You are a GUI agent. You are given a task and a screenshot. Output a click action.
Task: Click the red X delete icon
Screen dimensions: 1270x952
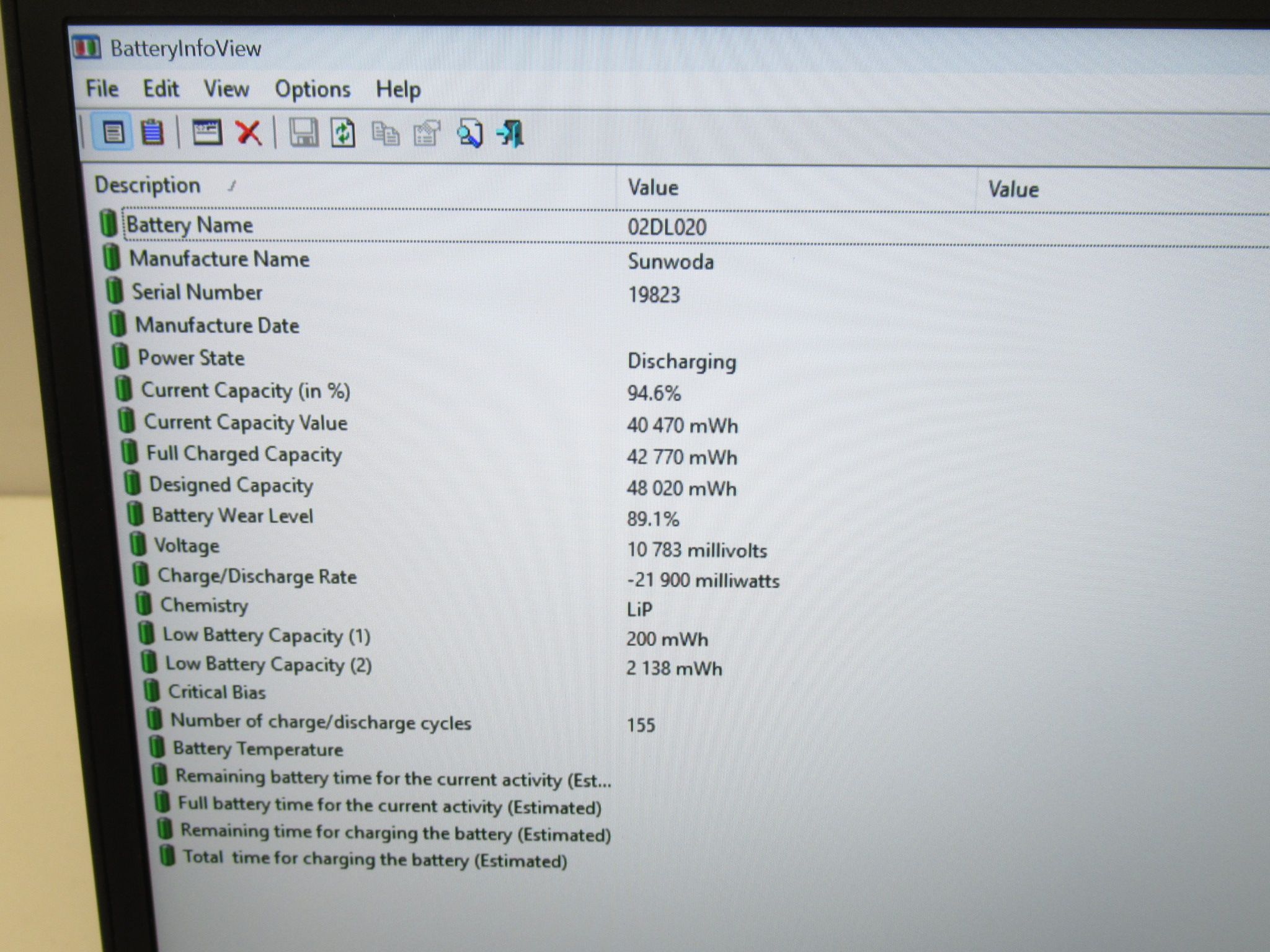coord(249,133)
